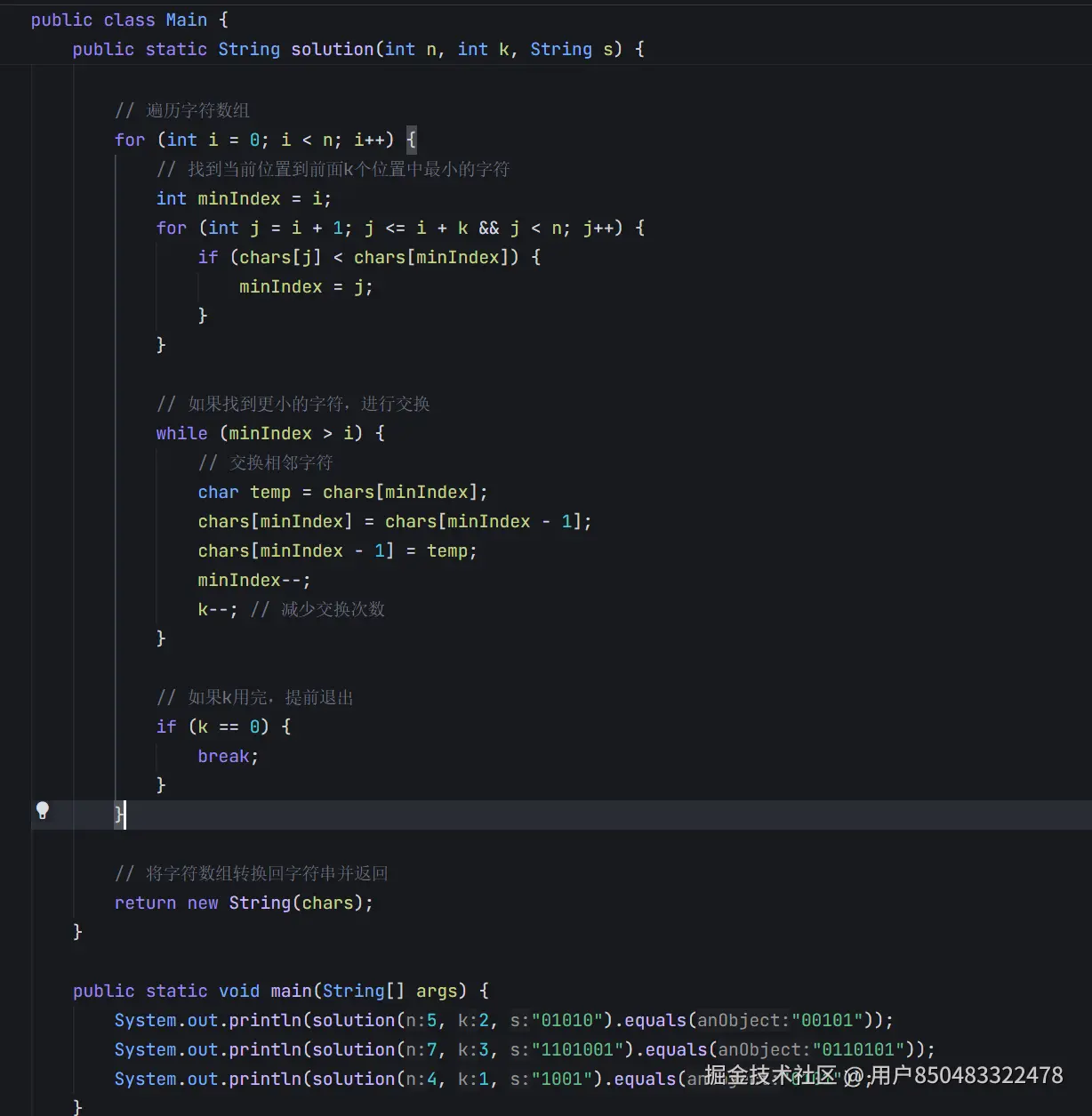This screenshot has height=1116, width=1092.
Task: Click the 'break;' statement
Action: click(x=228, y=756)
